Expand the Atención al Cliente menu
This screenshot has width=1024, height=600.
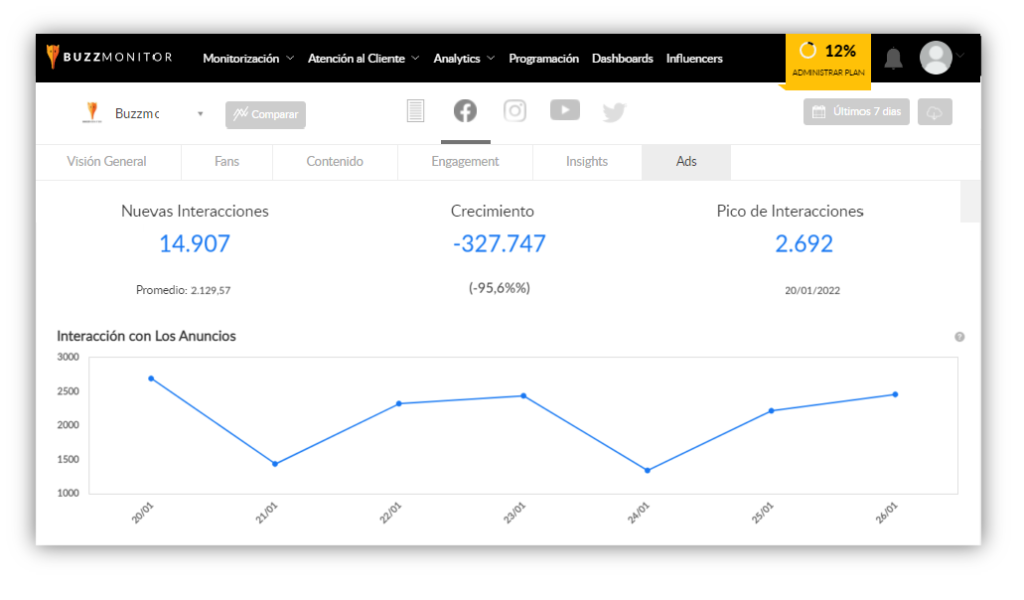[363, 58]
